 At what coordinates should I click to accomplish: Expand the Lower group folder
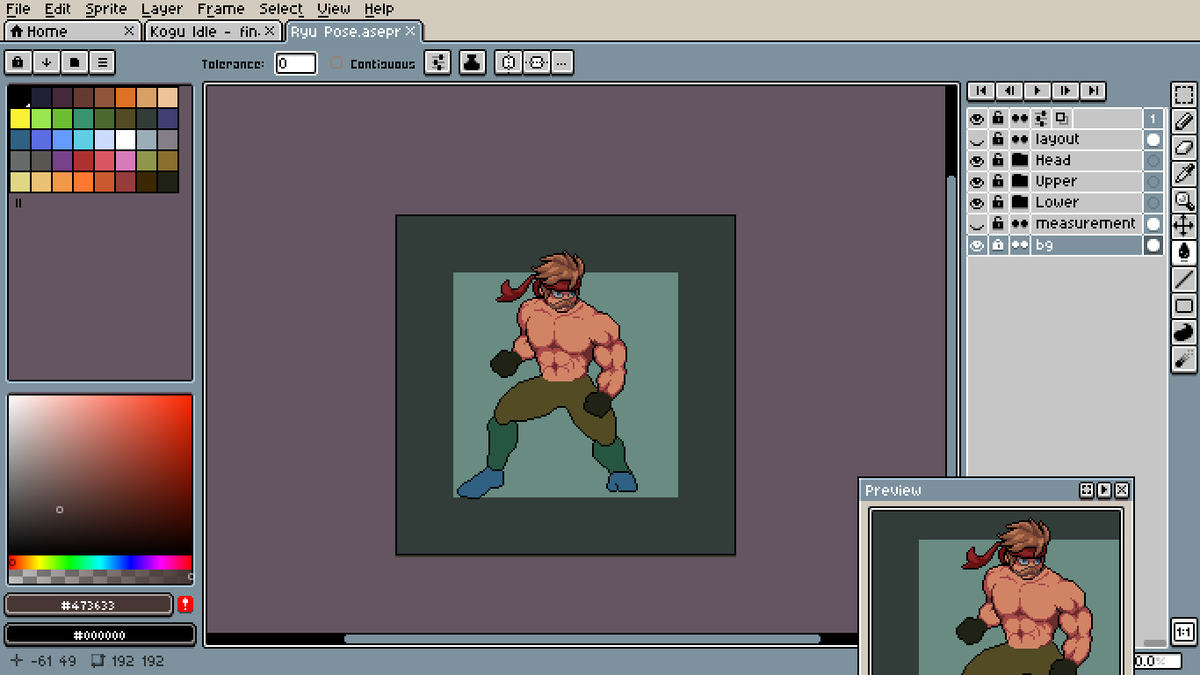[x=1019, y=202]
